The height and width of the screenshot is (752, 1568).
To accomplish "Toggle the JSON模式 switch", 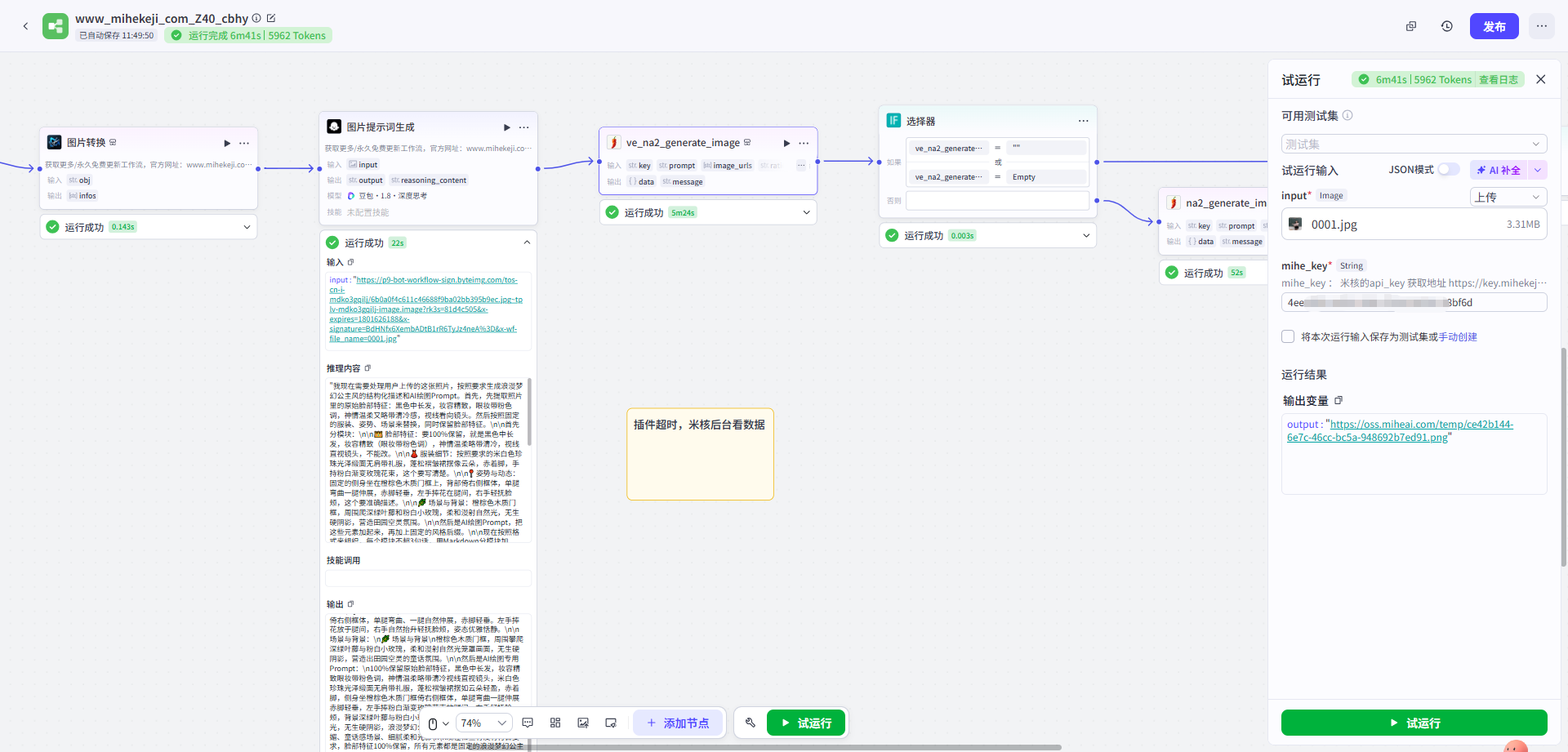I will [x=1448, y=170].
